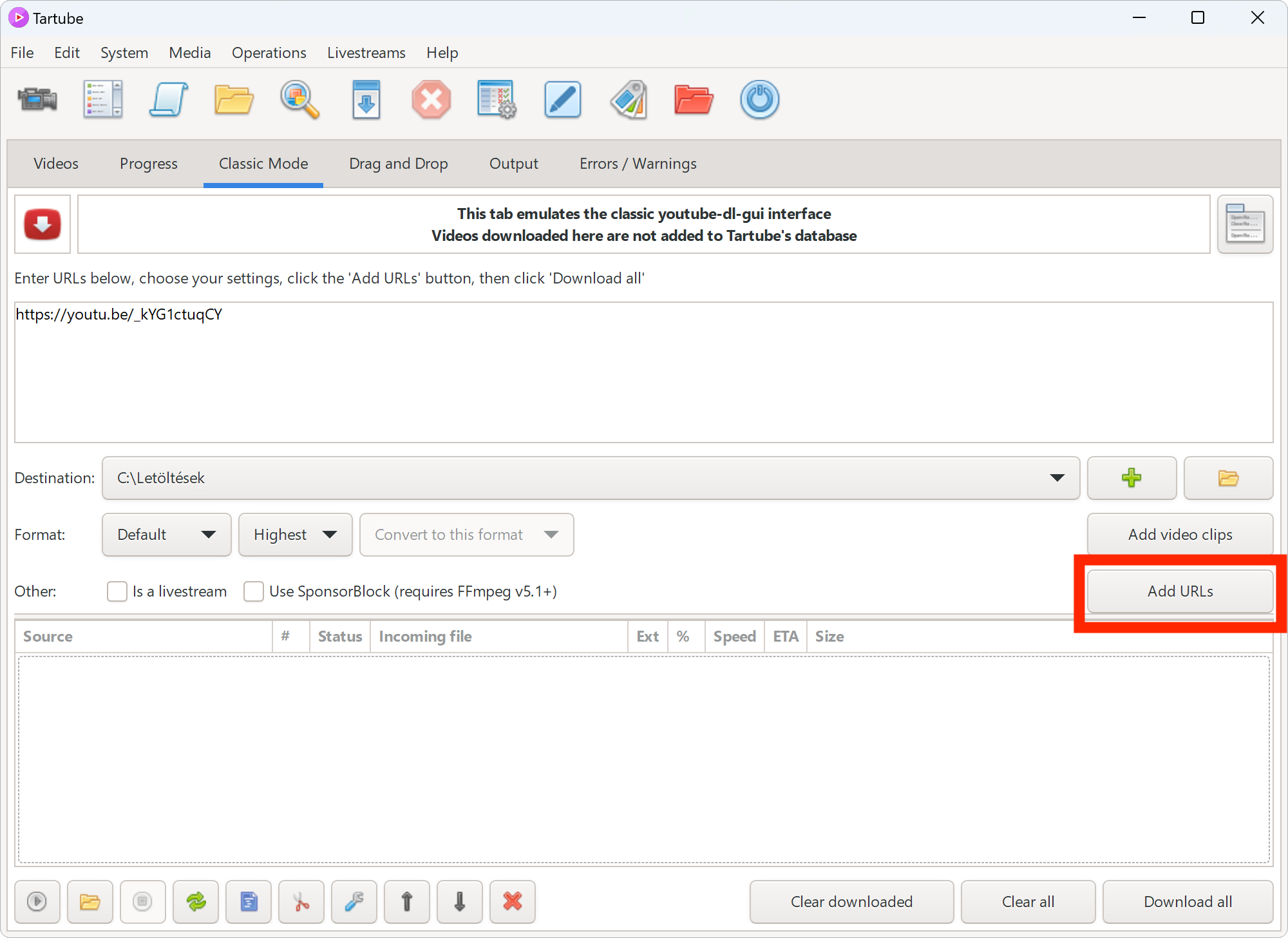Enable the Use SponsorBlock checkbox
1288x938 pixels.
(x=254, y=591)
